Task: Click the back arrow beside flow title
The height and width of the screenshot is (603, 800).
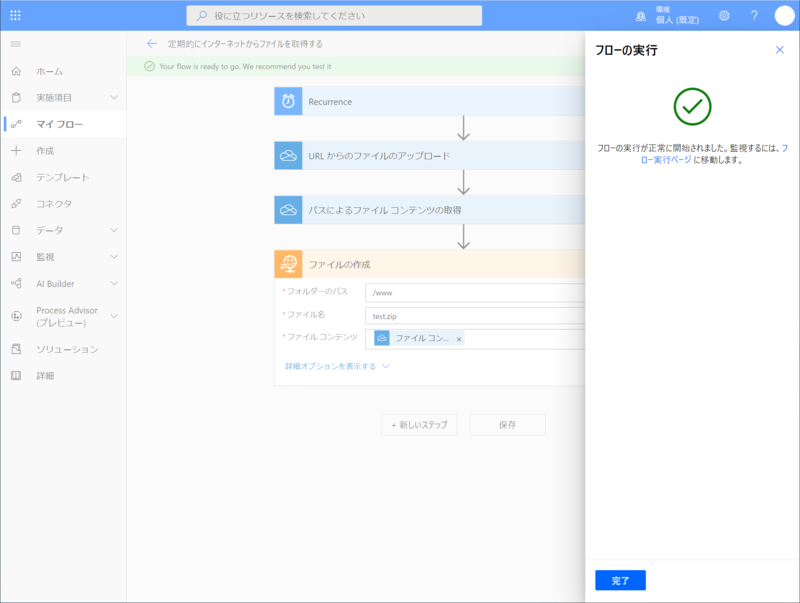Action: (x=152, y=43)
